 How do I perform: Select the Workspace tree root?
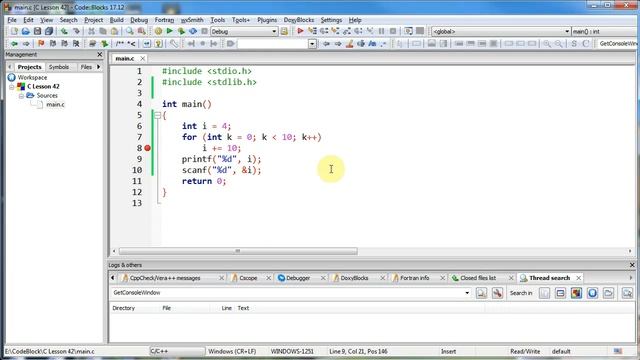pos(32,78)
